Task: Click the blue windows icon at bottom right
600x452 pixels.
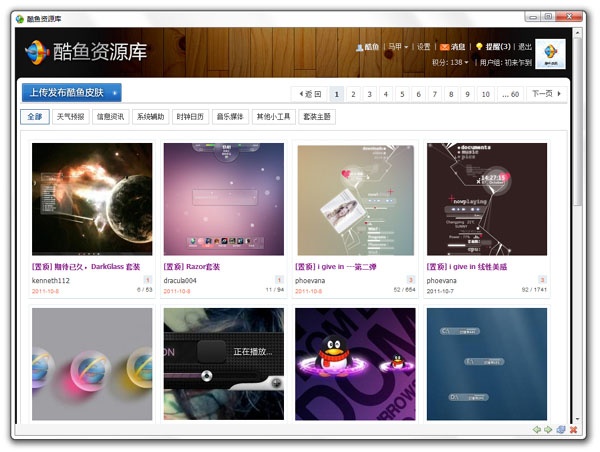Action: coord(561,429)
